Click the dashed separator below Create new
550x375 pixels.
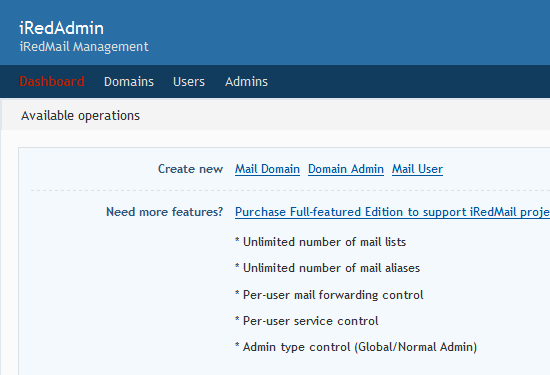pos(290,190)
